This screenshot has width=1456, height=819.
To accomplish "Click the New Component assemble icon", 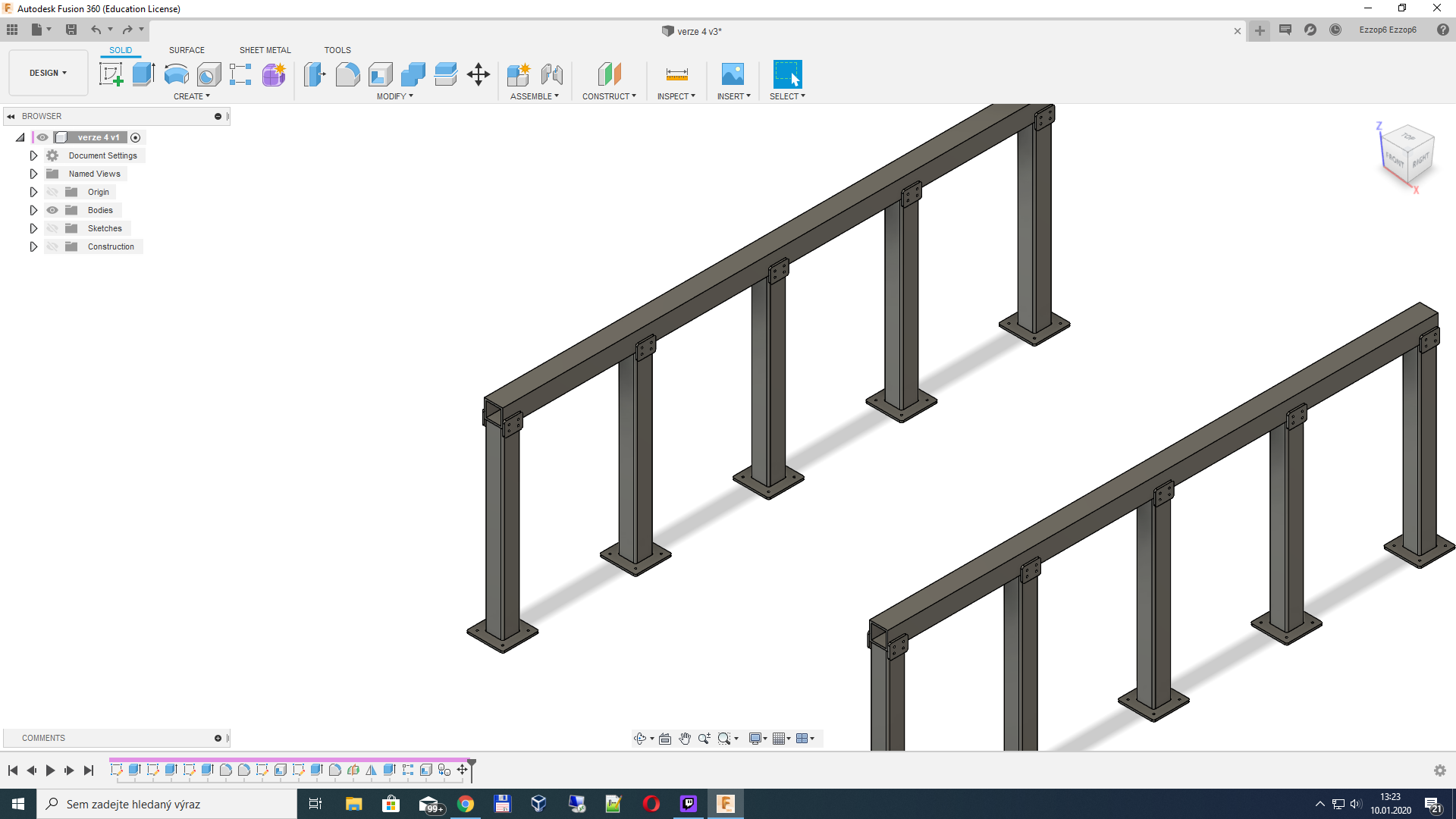I will (519, 74).
